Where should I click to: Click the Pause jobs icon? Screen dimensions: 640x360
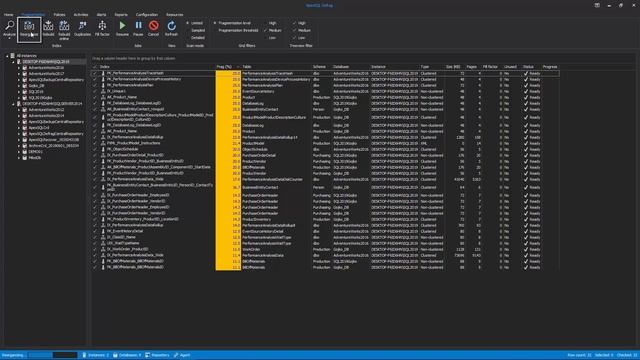click(138, 26)
